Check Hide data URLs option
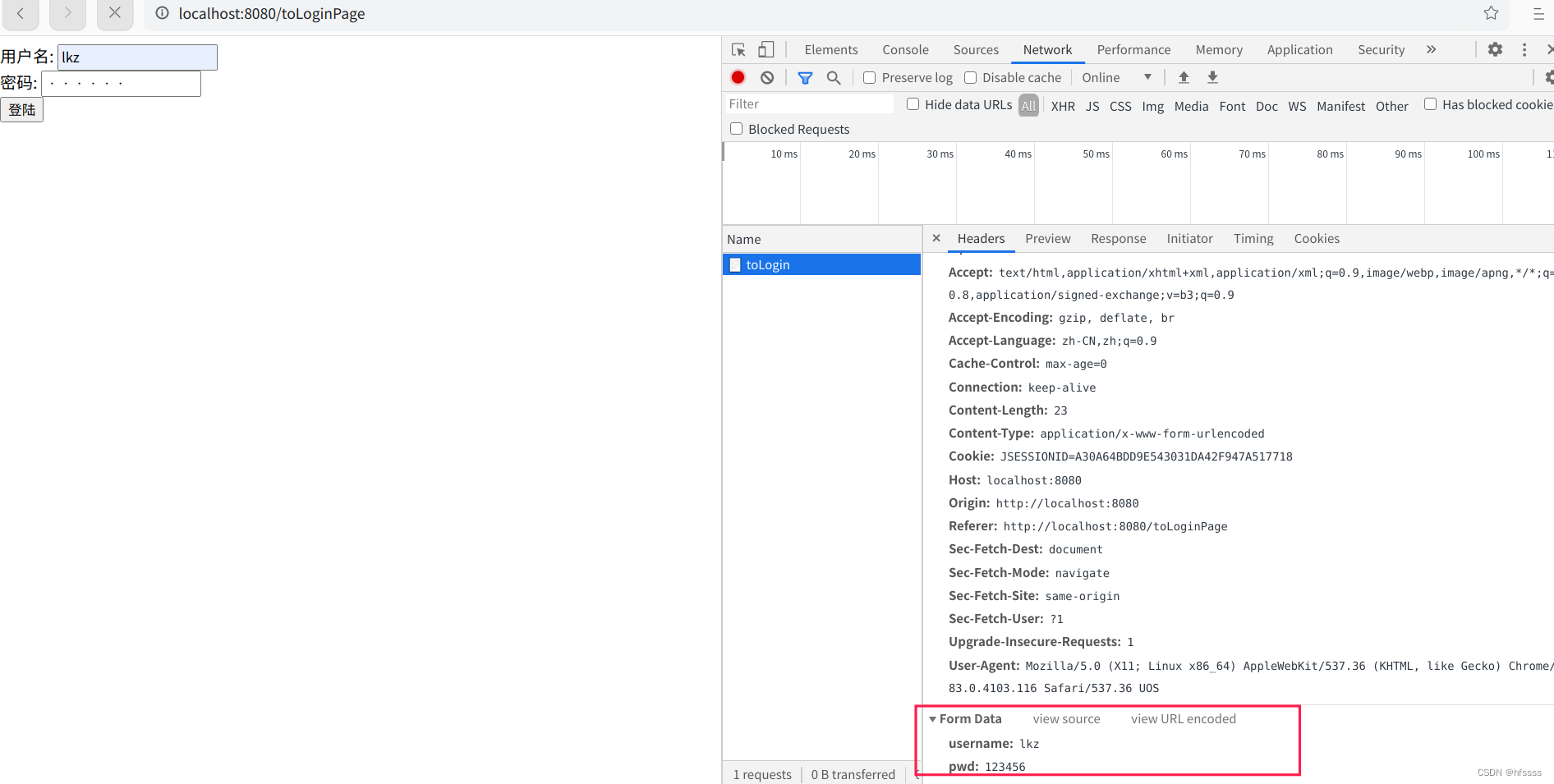 (x=913, y=104)
